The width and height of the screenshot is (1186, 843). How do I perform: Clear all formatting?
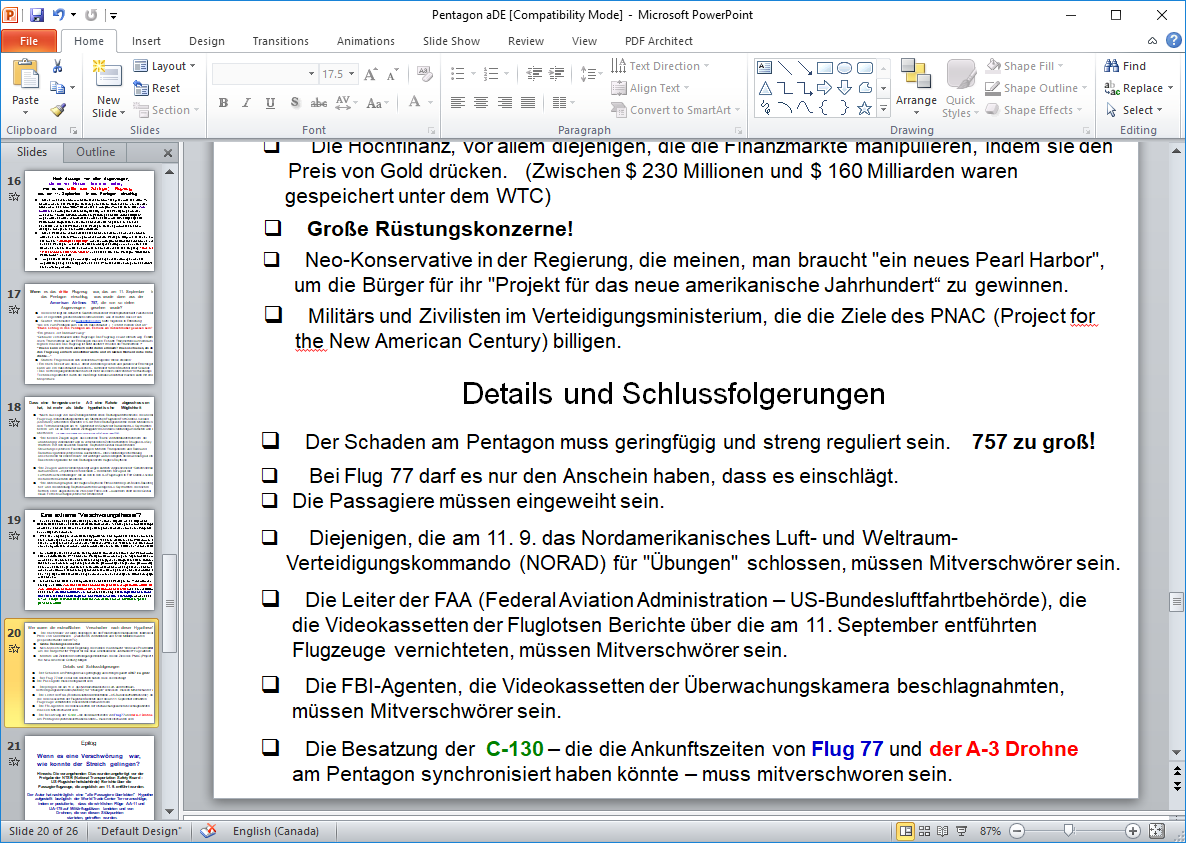click(x=424, y=74)
